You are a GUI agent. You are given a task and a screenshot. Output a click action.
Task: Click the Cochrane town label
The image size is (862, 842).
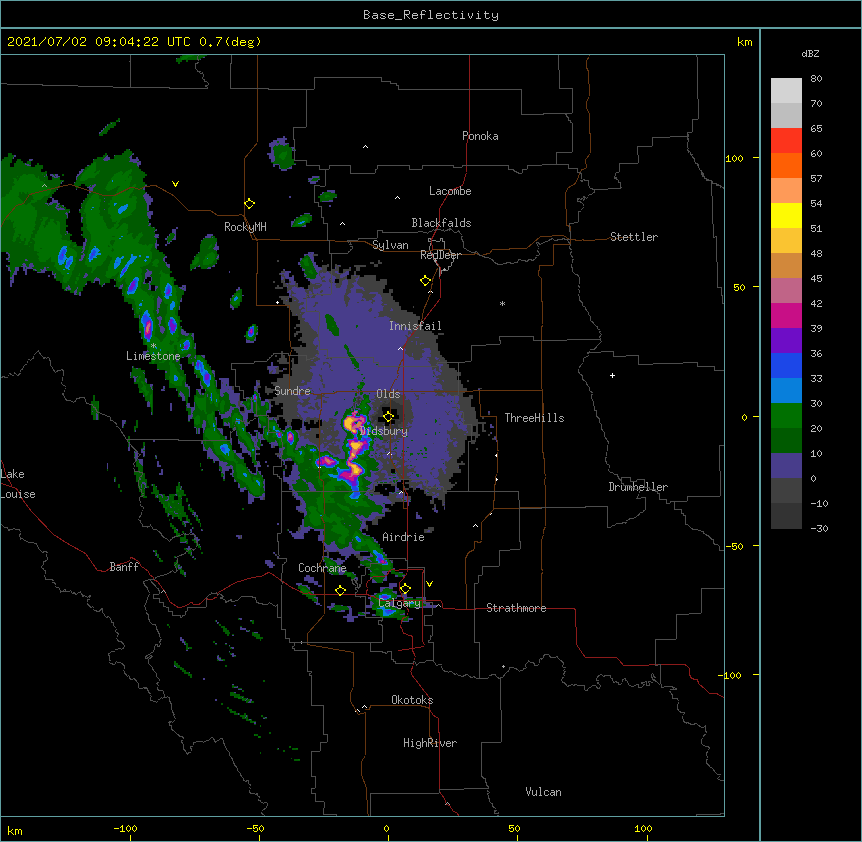pos(322,568)
